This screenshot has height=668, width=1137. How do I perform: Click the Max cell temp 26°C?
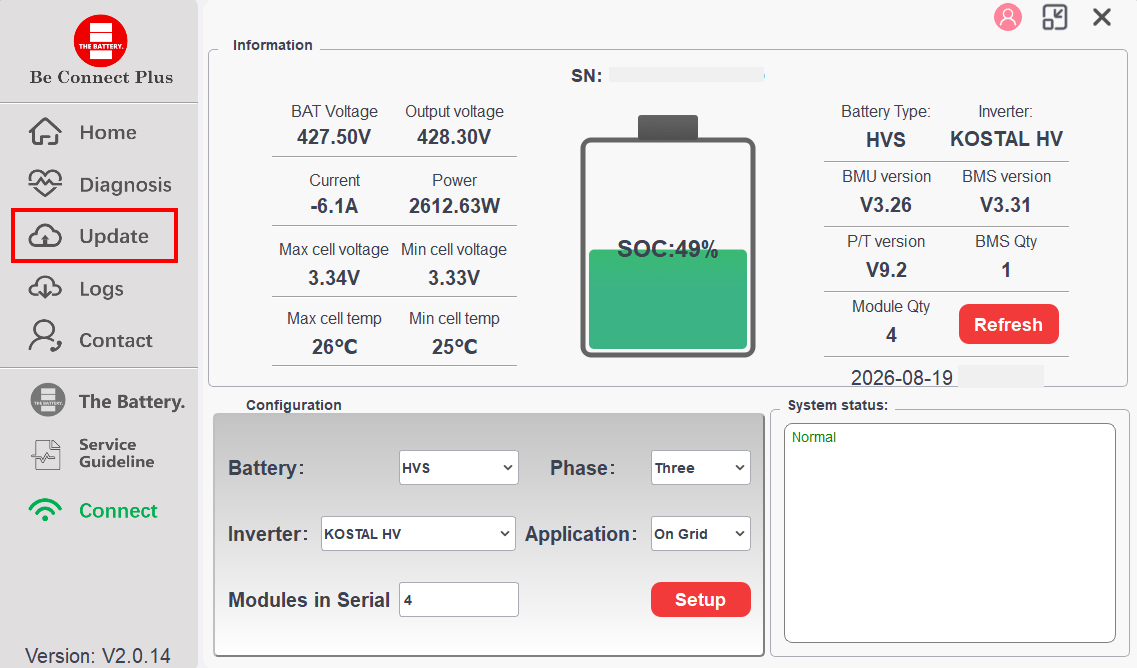click(x=334, y=347)
